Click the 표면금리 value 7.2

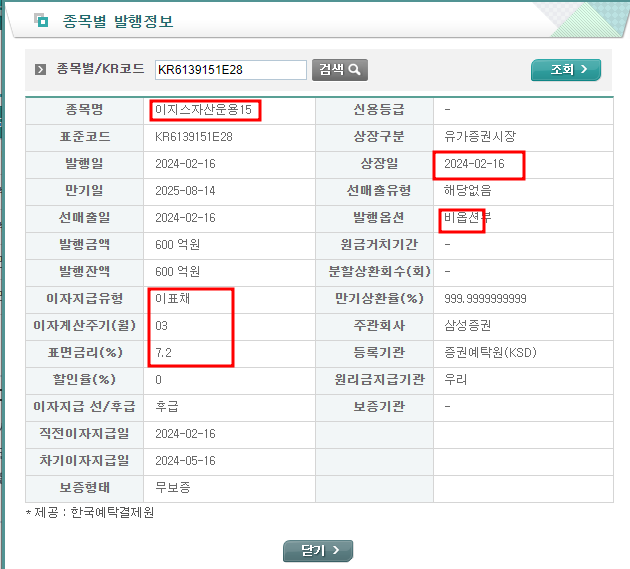click(x=164, y=353)
